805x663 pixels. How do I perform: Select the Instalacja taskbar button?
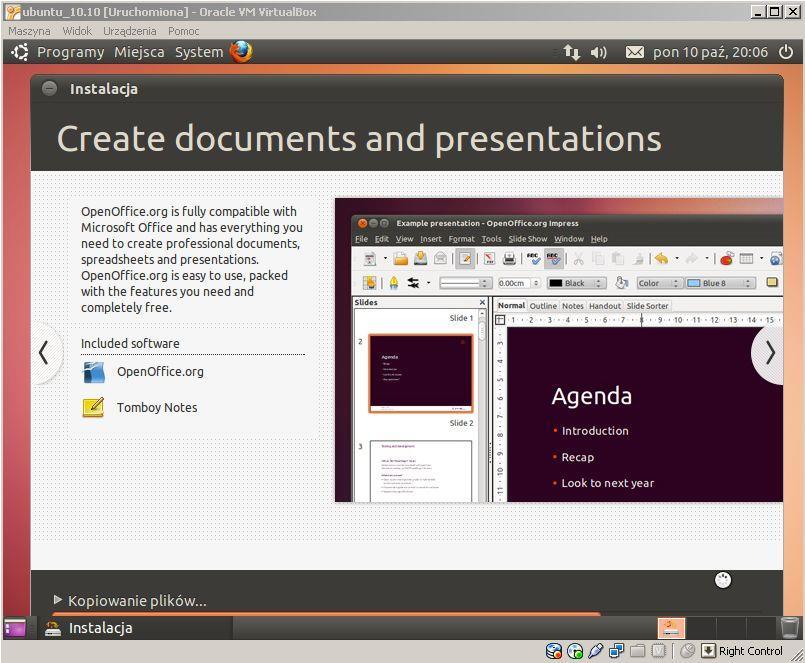135,628
